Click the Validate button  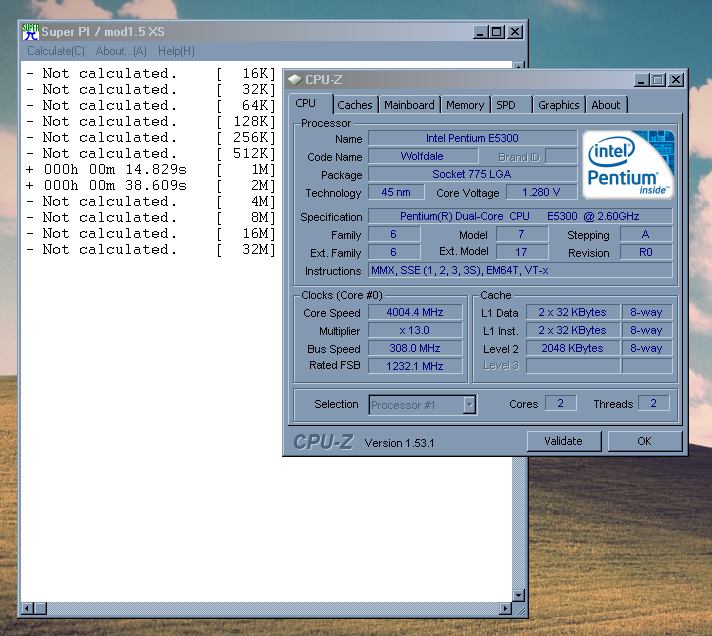564,441
